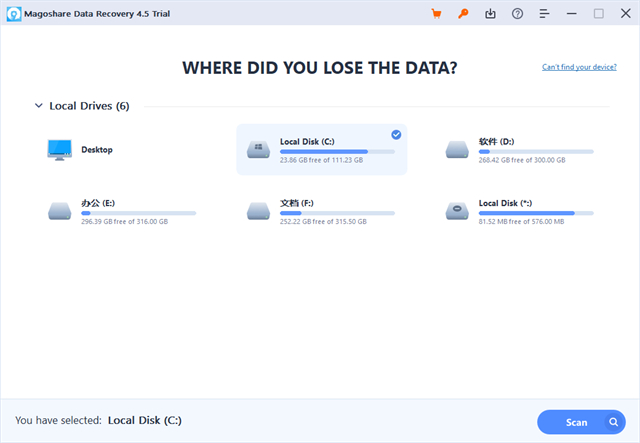Click the import/download icon in title bar
640x443 pixels.
[x=490, y=14]
